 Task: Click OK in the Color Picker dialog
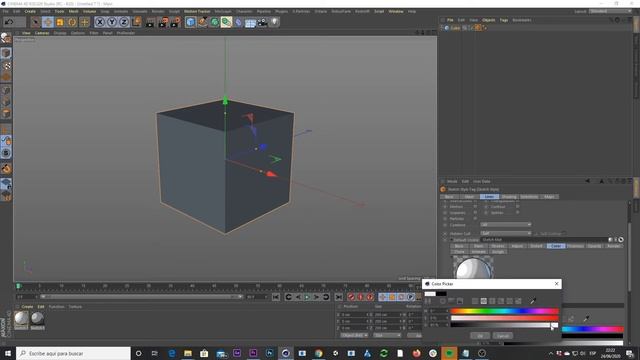pyautogui.click(x=480, y=336)
